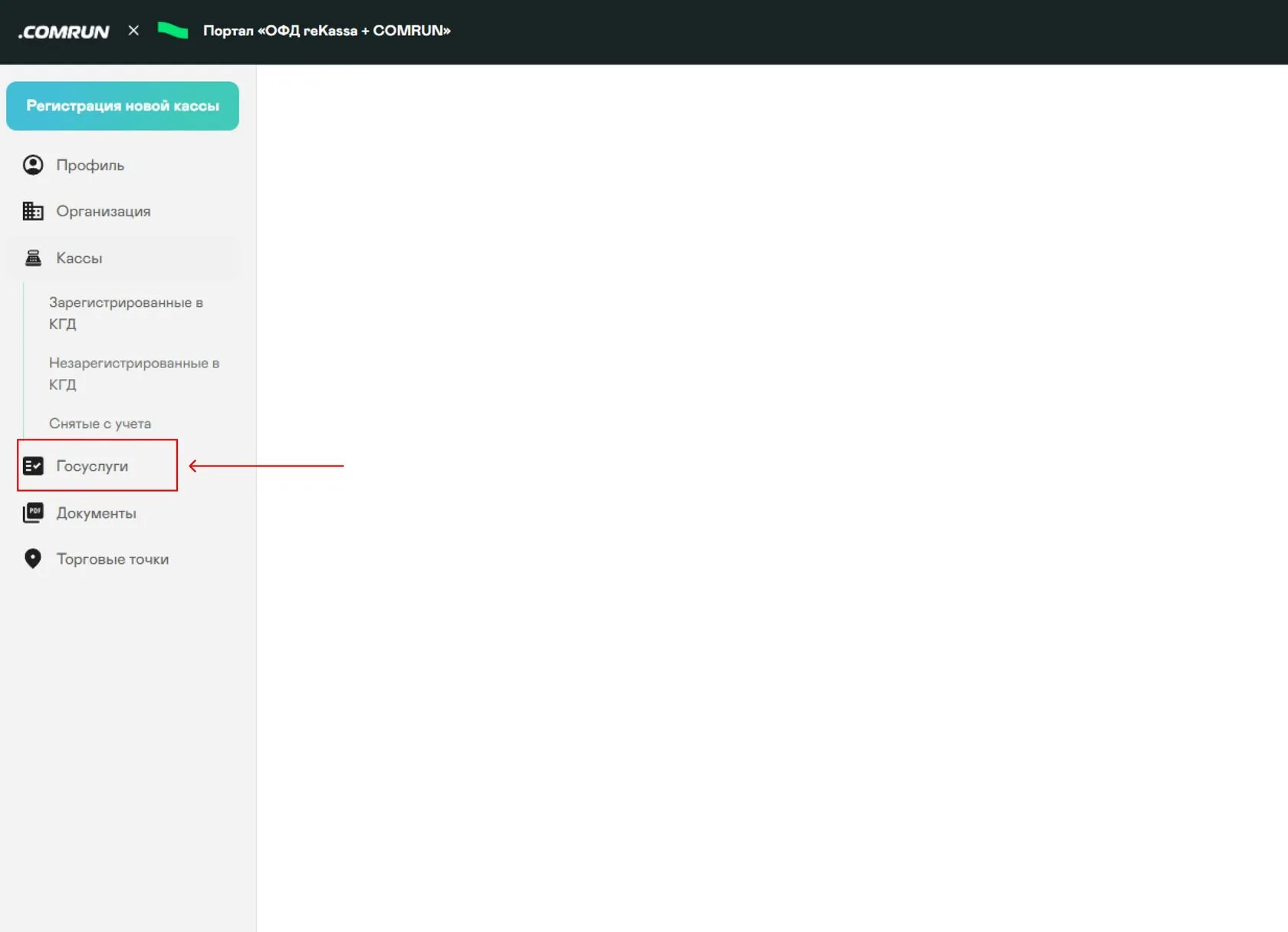Open the Документы menu item
1288x932 pixels.
click(x=123, y=512)
